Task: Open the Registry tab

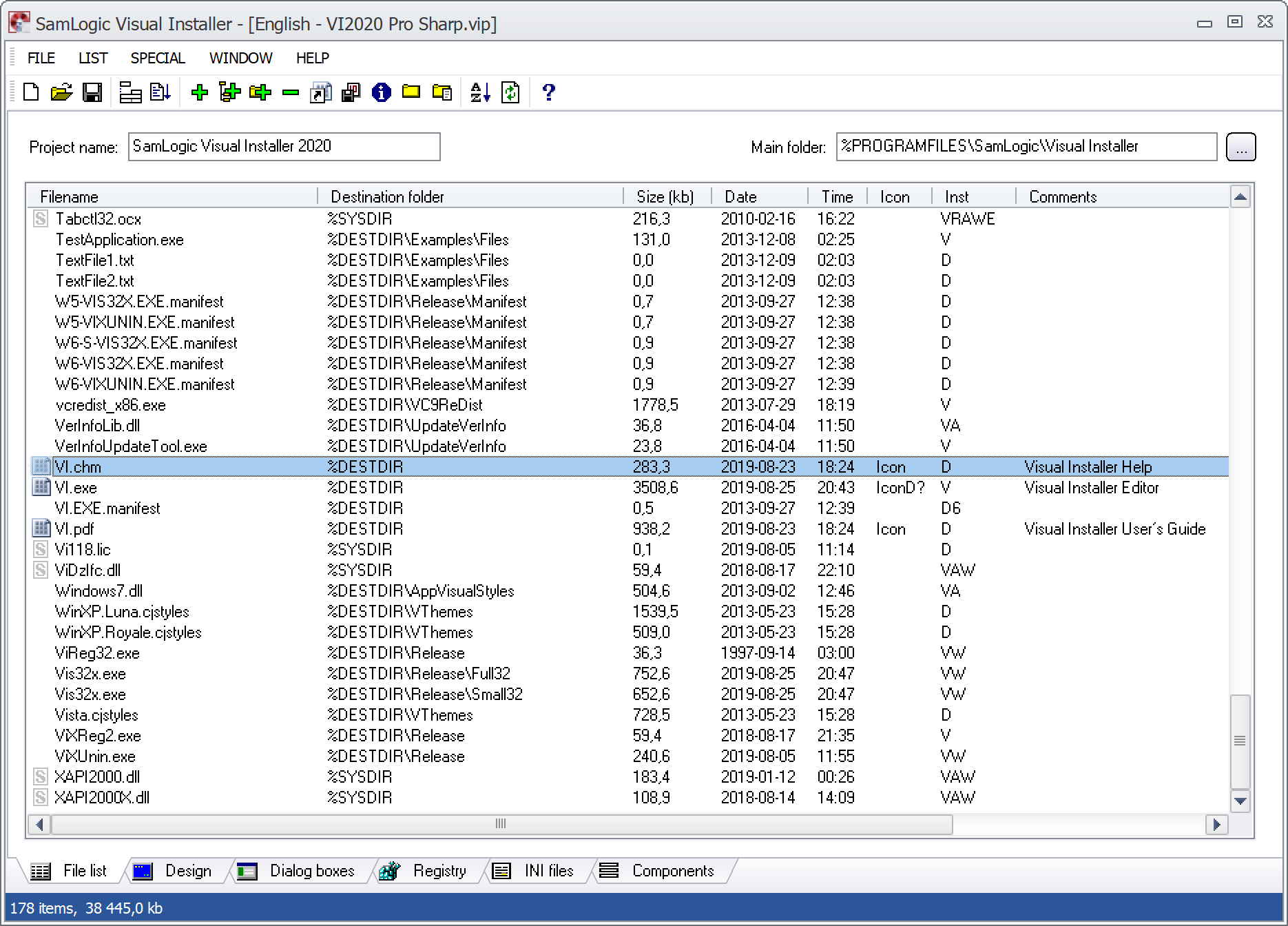Action: tap(441, 870)
